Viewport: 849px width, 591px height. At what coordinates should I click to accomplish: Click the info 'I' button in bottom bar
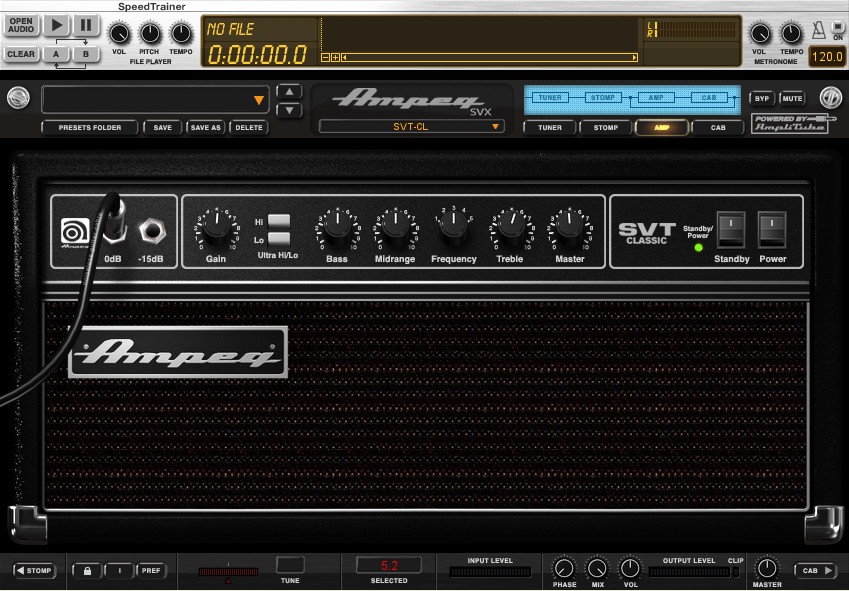click(119, 570)
